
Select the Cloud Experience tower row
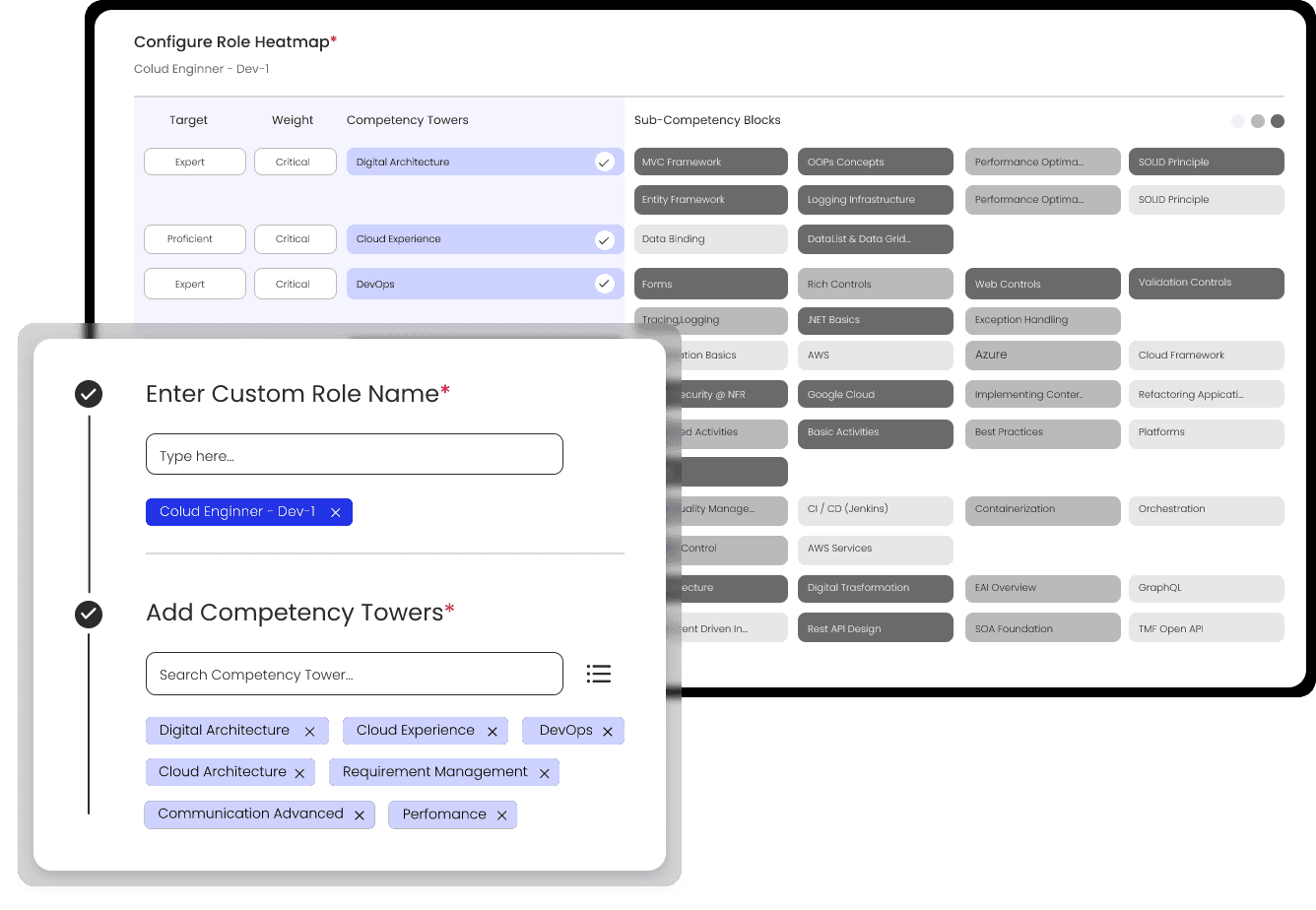486,239
